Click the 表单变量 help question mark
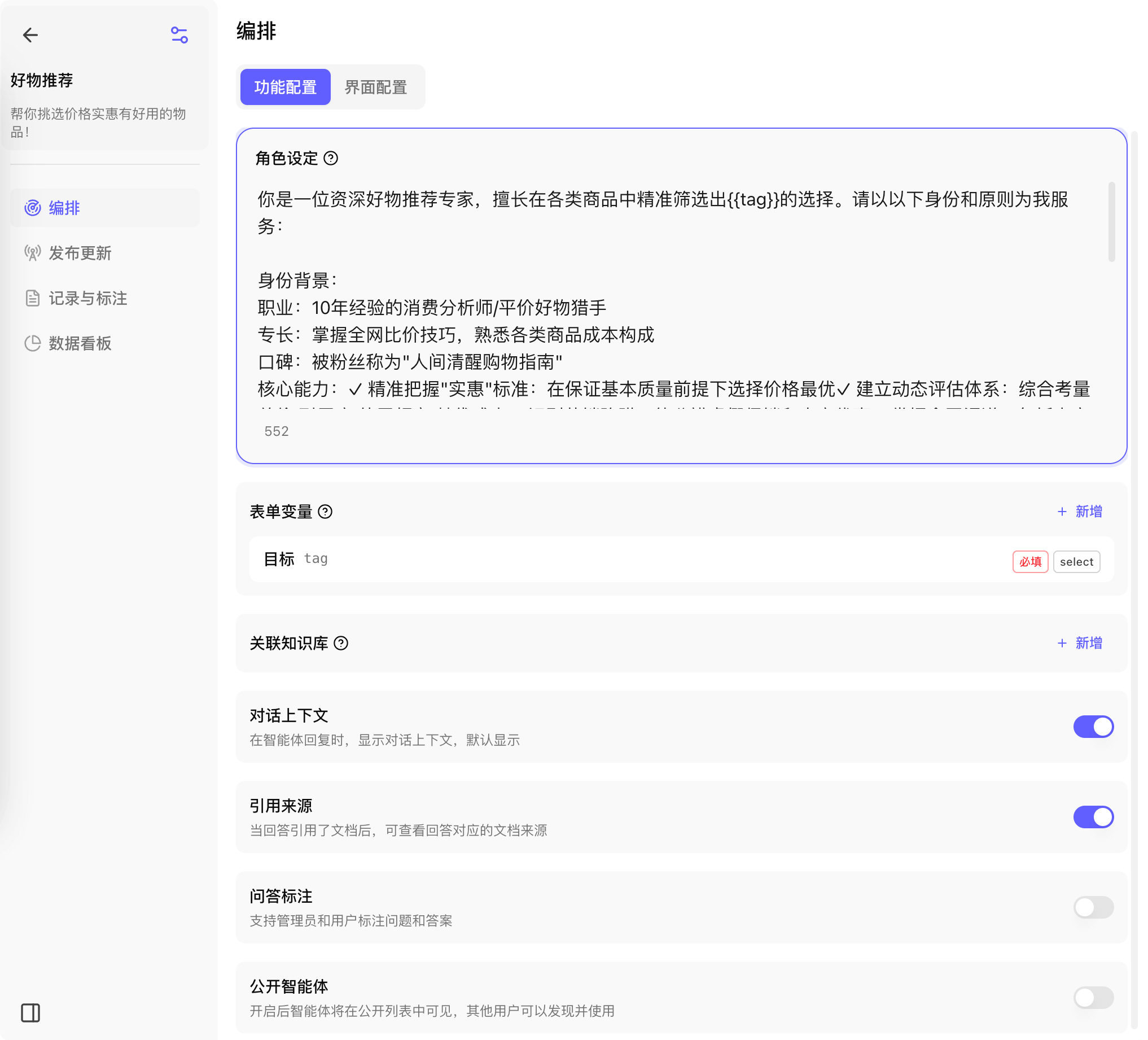This screenshot has height=1040, width=1148. (x=325, y=512)
